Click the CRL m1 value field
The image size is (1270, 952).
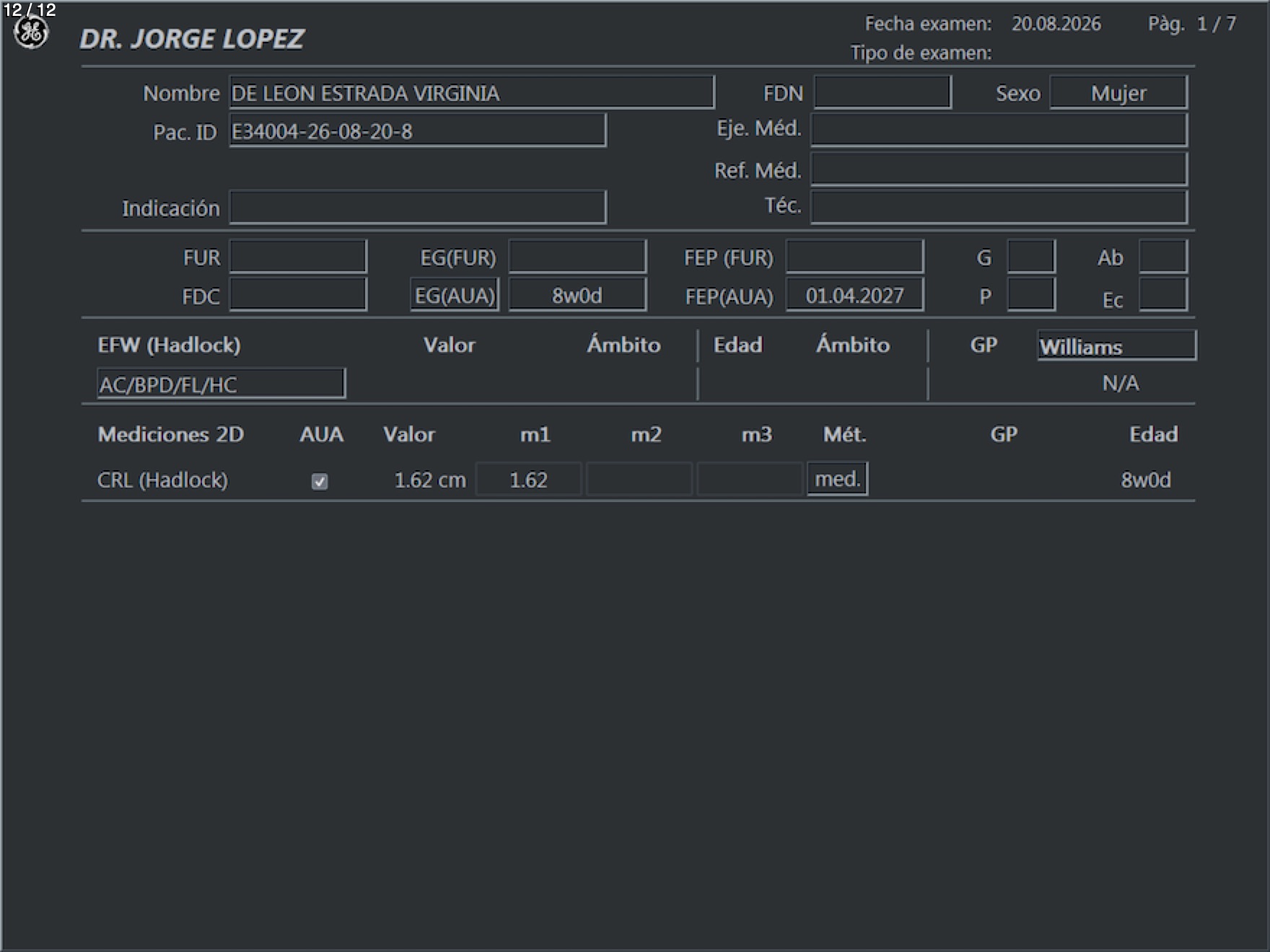tap(529, 480)
